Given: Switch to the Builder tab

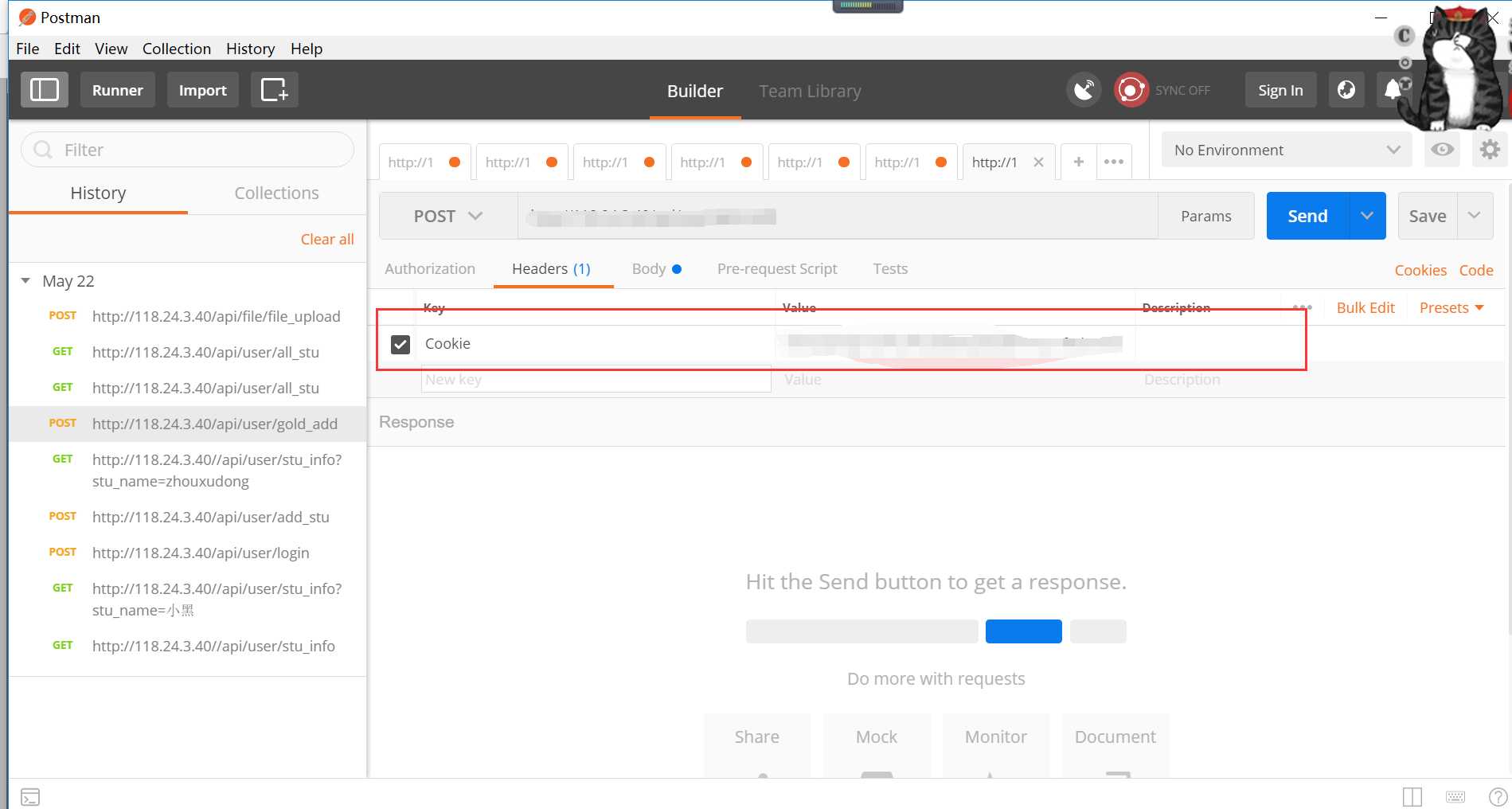Looking at the screenshot, I should (695, 91).
